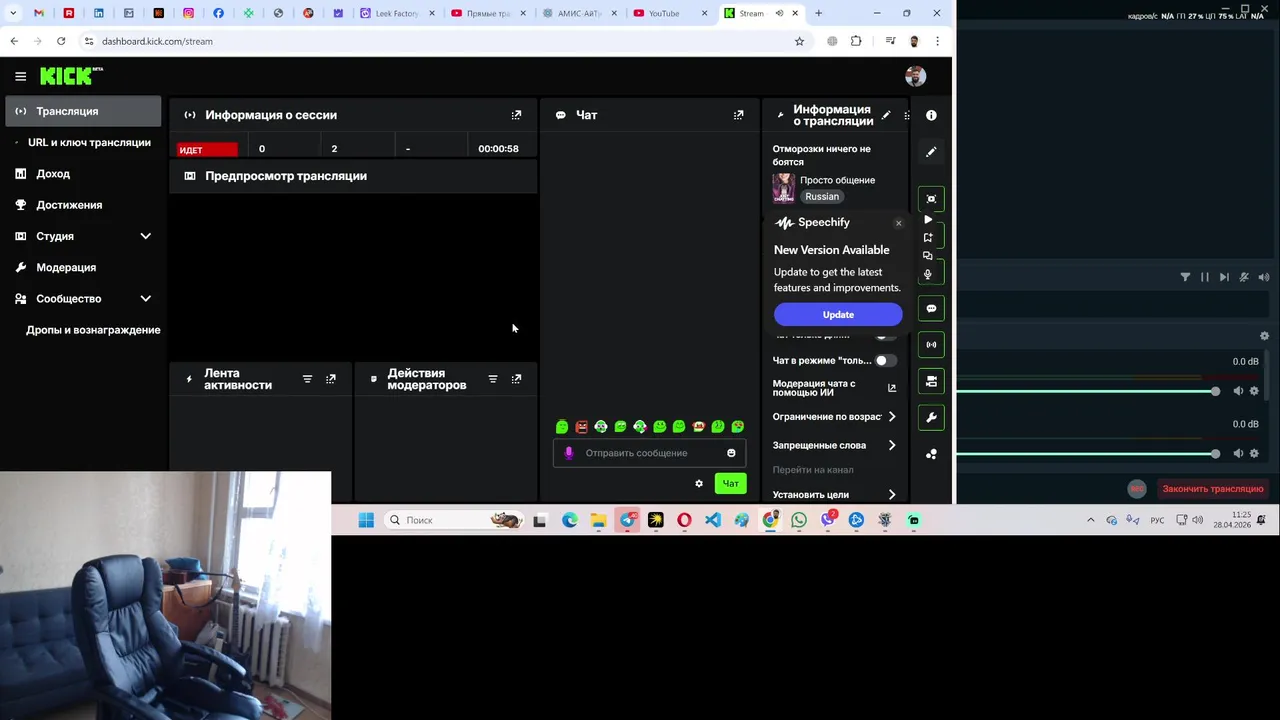Toggle Чат в режиме "толь..." switch
Image resolution: width=1280 pixels, height=720 pixels.
point(885,360)
